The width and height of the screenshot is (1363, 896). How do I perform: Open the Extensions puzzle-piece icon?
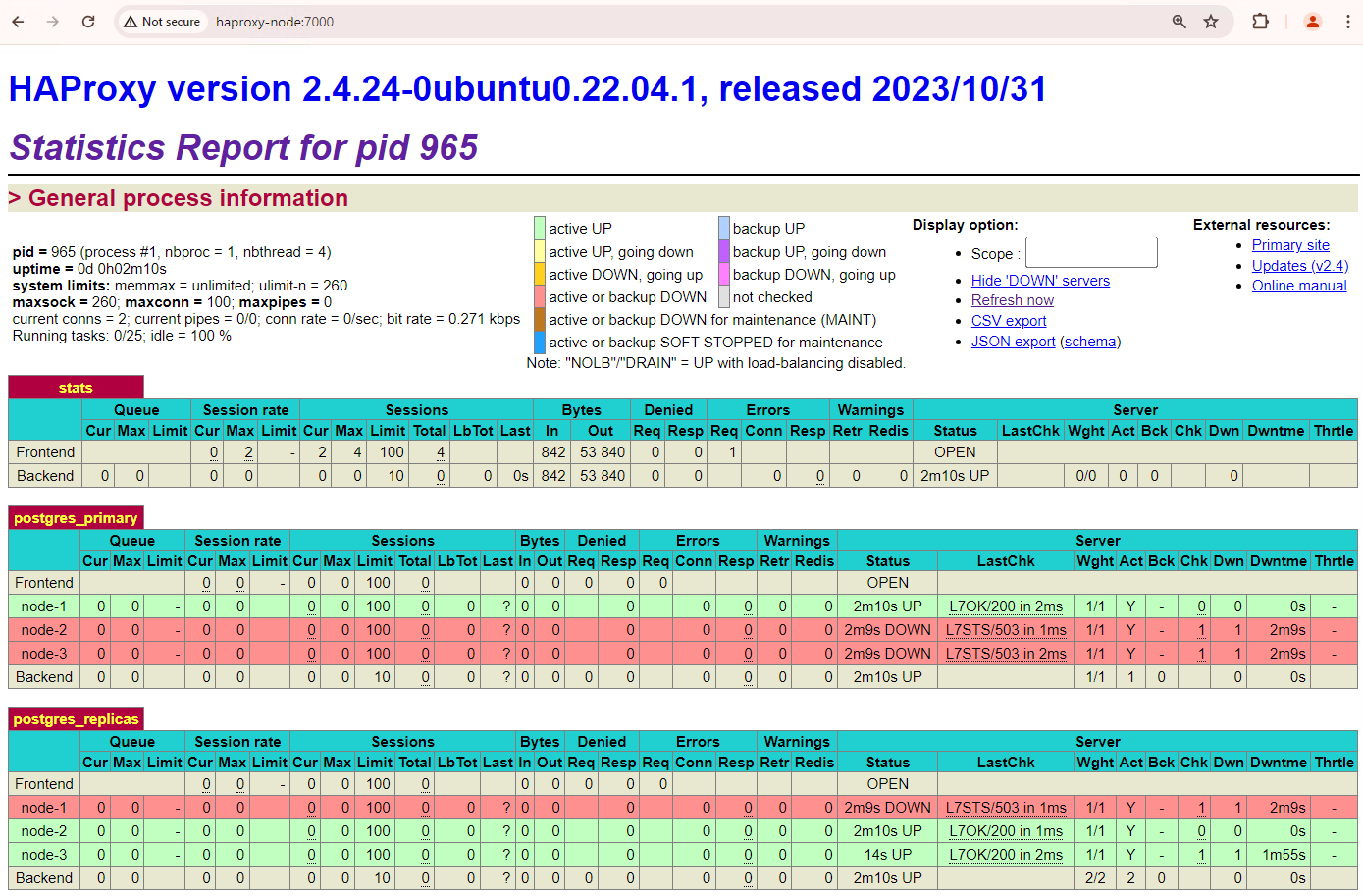pyautogui.click(x=1260, y=21)
